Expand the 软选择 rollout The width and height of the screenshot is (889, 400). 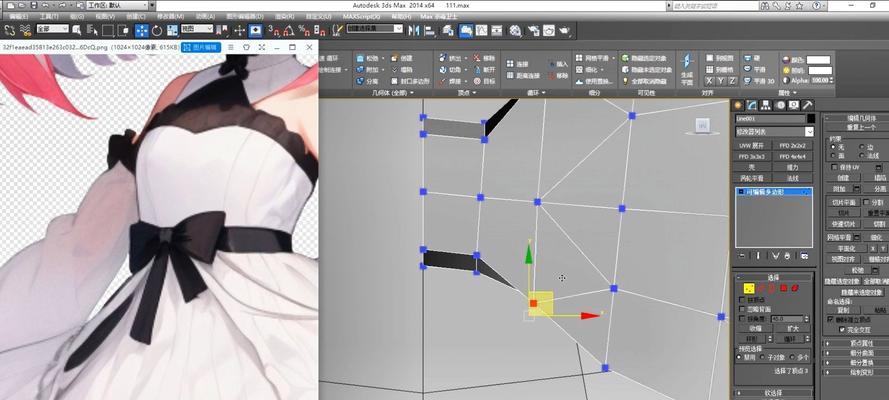(x=774, y=392)
